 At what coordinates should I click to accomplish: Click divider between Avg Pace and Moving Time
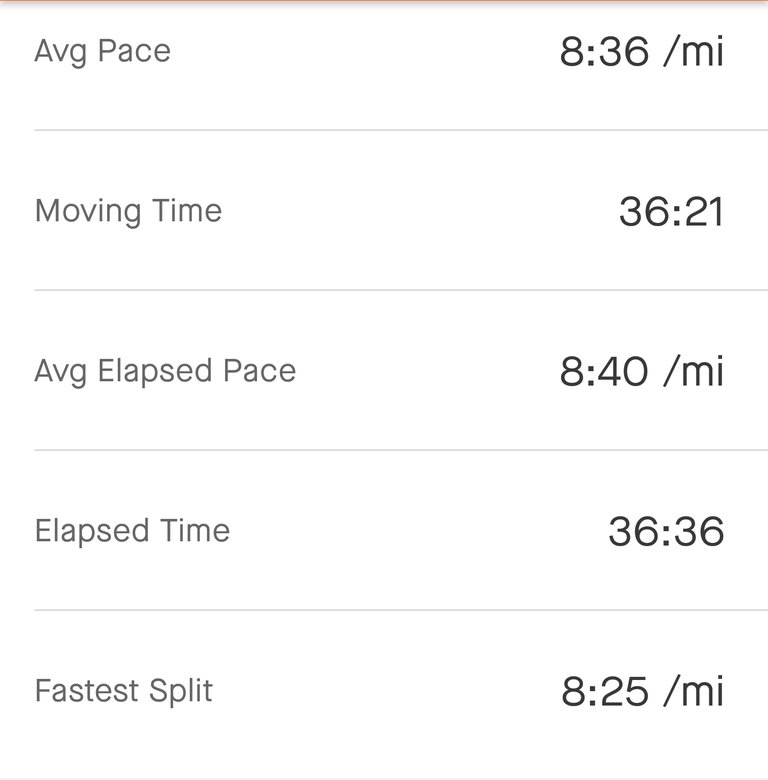(x=384, y=130)
